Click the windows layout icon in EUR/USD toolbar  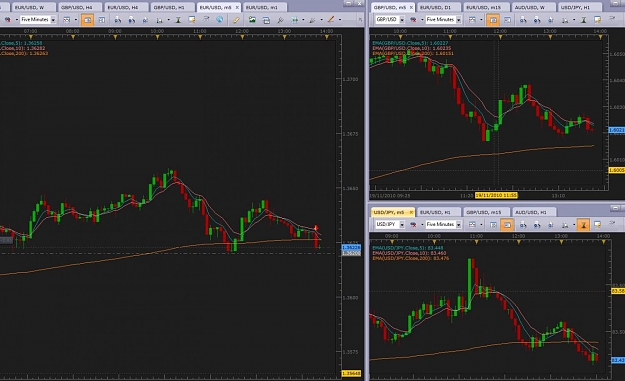pos(266,20)
